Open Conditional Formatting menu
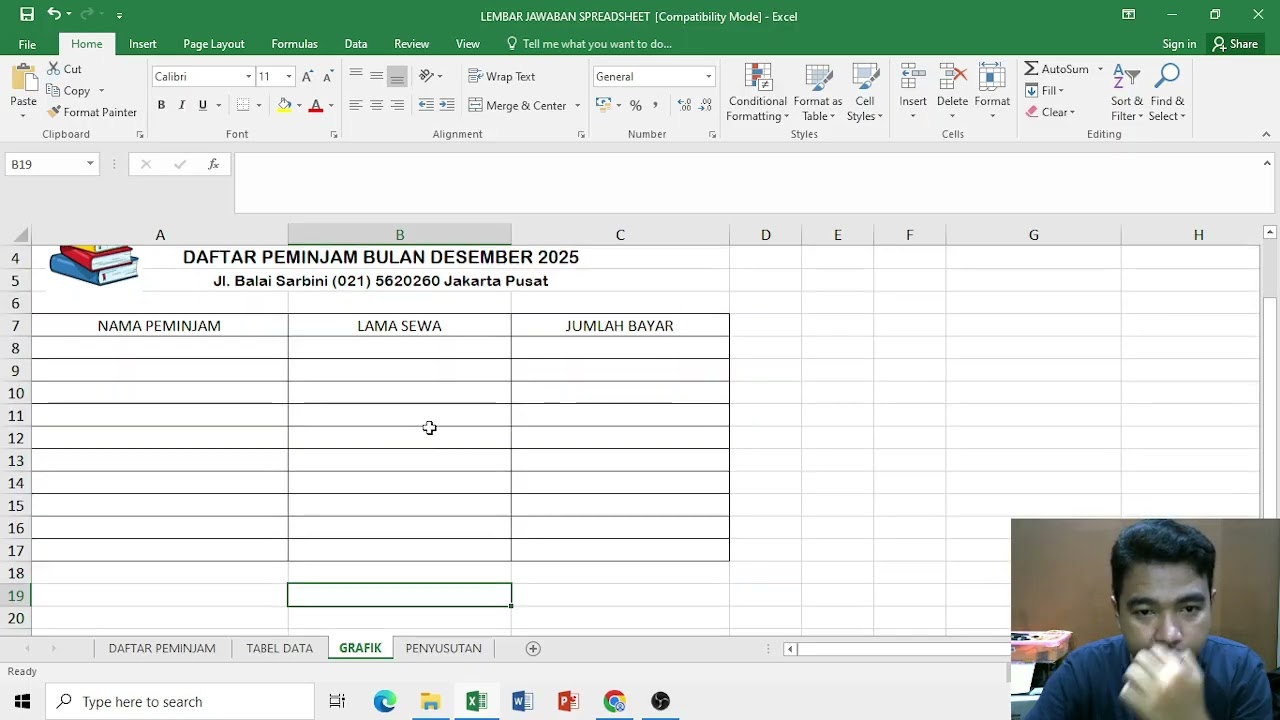Screen dimensions: 1280x720 pyautogui.click(x=757, y=93)
